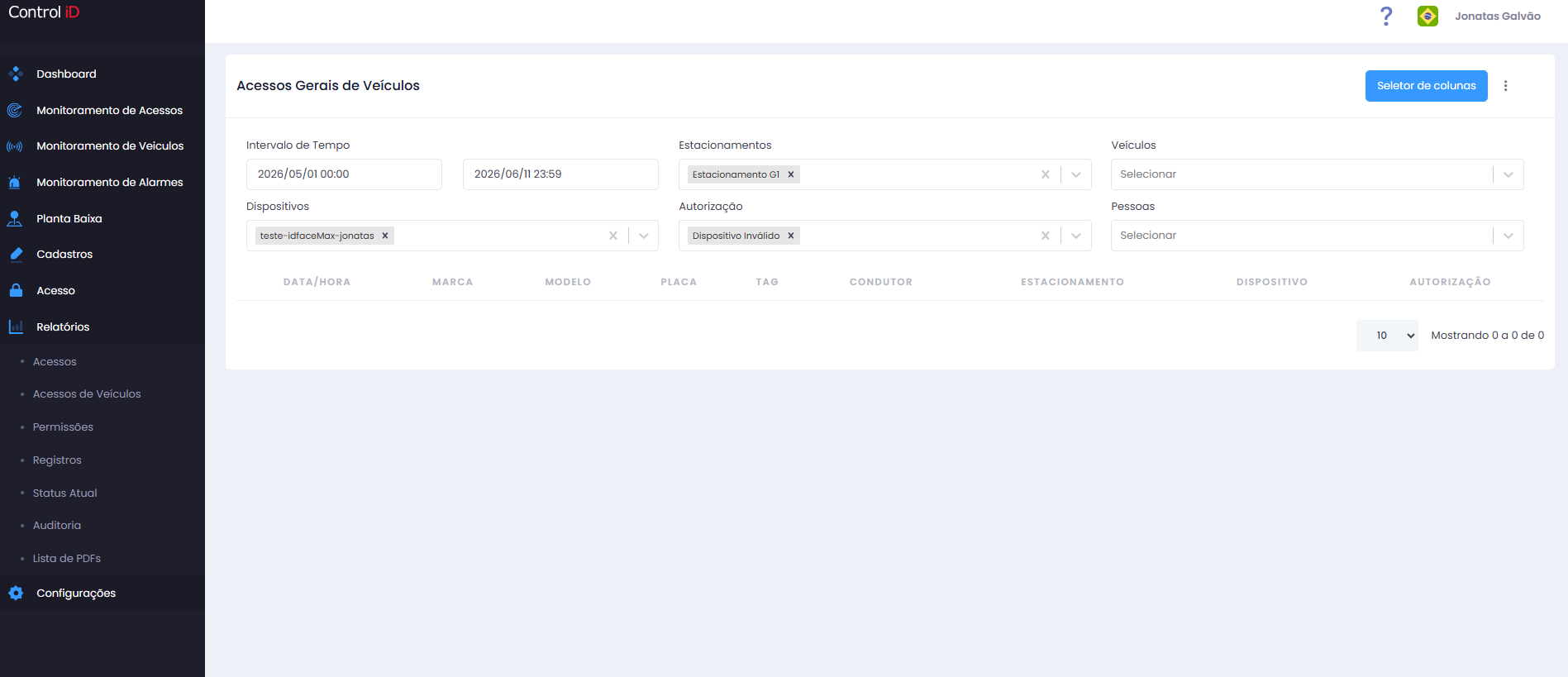Expand Cadastros menu item

pyautogui.click(x=102, y=255)
